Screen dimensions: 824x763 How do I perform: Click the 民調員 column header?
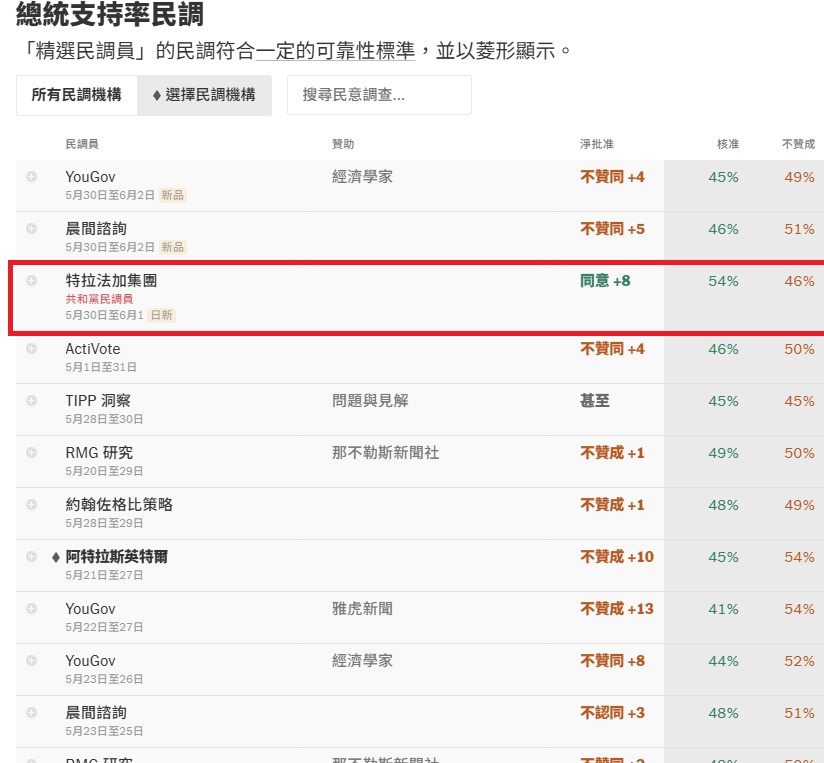pyautogui.click(x=82, y=145)
